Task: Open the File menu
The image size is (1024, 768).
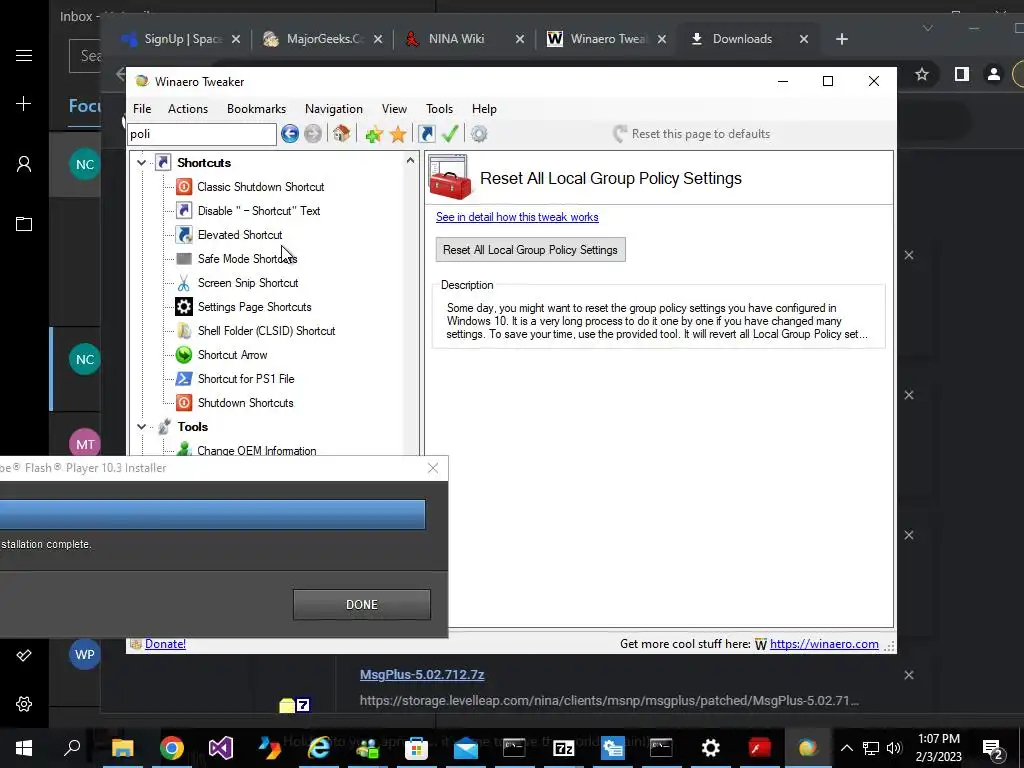Action: click(x=142, y=109)
